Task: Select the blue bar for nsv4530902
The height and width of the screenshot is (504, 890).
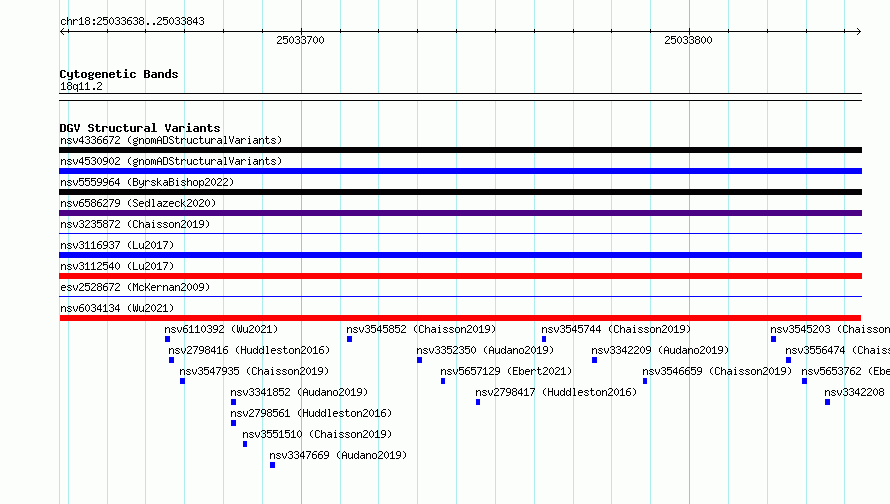Action: pos(460,171)
